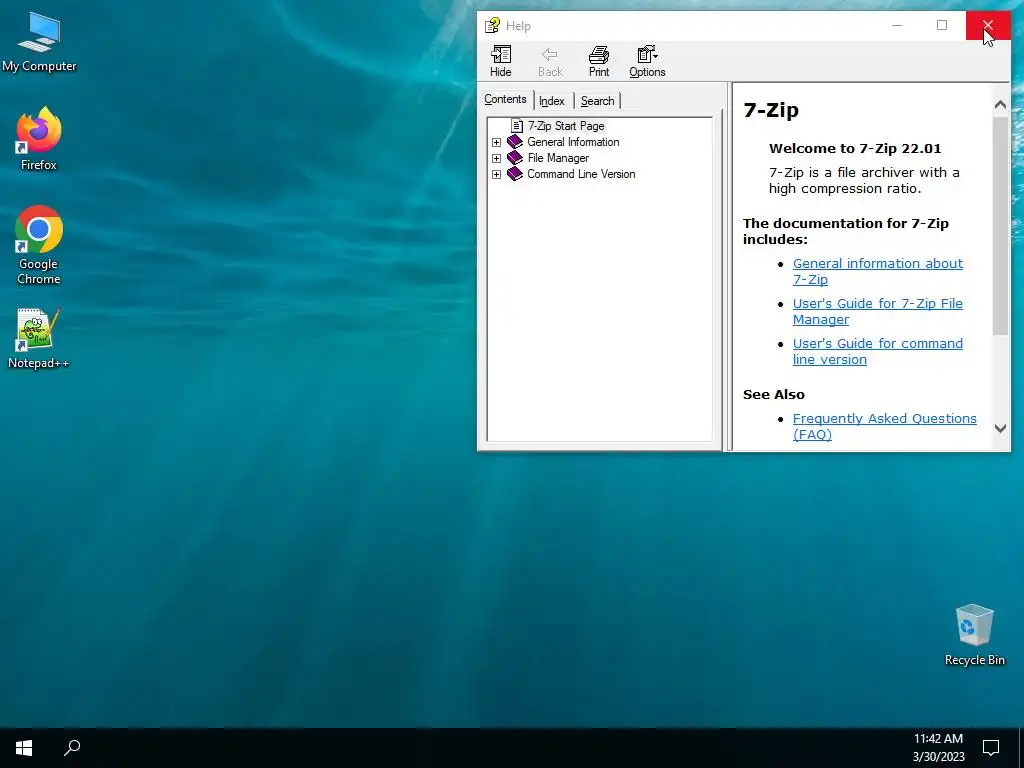
Task: Open General information about 7-Zip link
Action: (878, 271)
